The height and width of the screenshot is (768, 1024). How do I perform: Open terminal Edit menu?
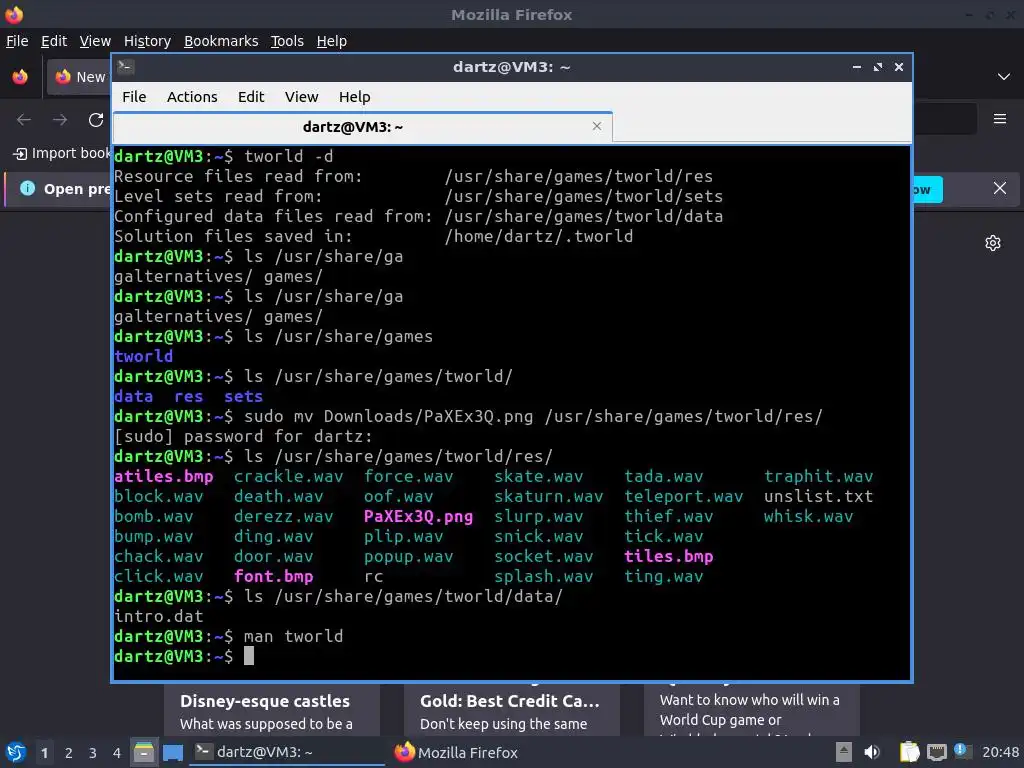(x=251, y=97)
